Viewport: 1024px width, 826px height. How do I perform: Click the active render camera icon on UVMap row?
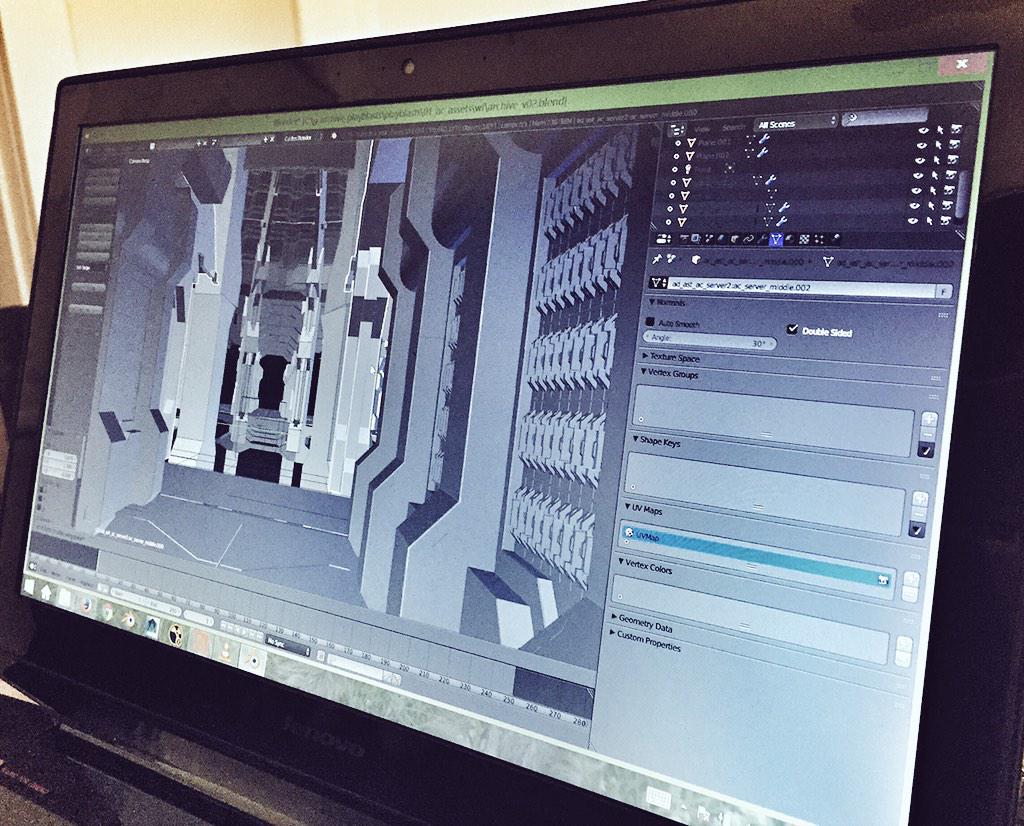click(882, 579)
